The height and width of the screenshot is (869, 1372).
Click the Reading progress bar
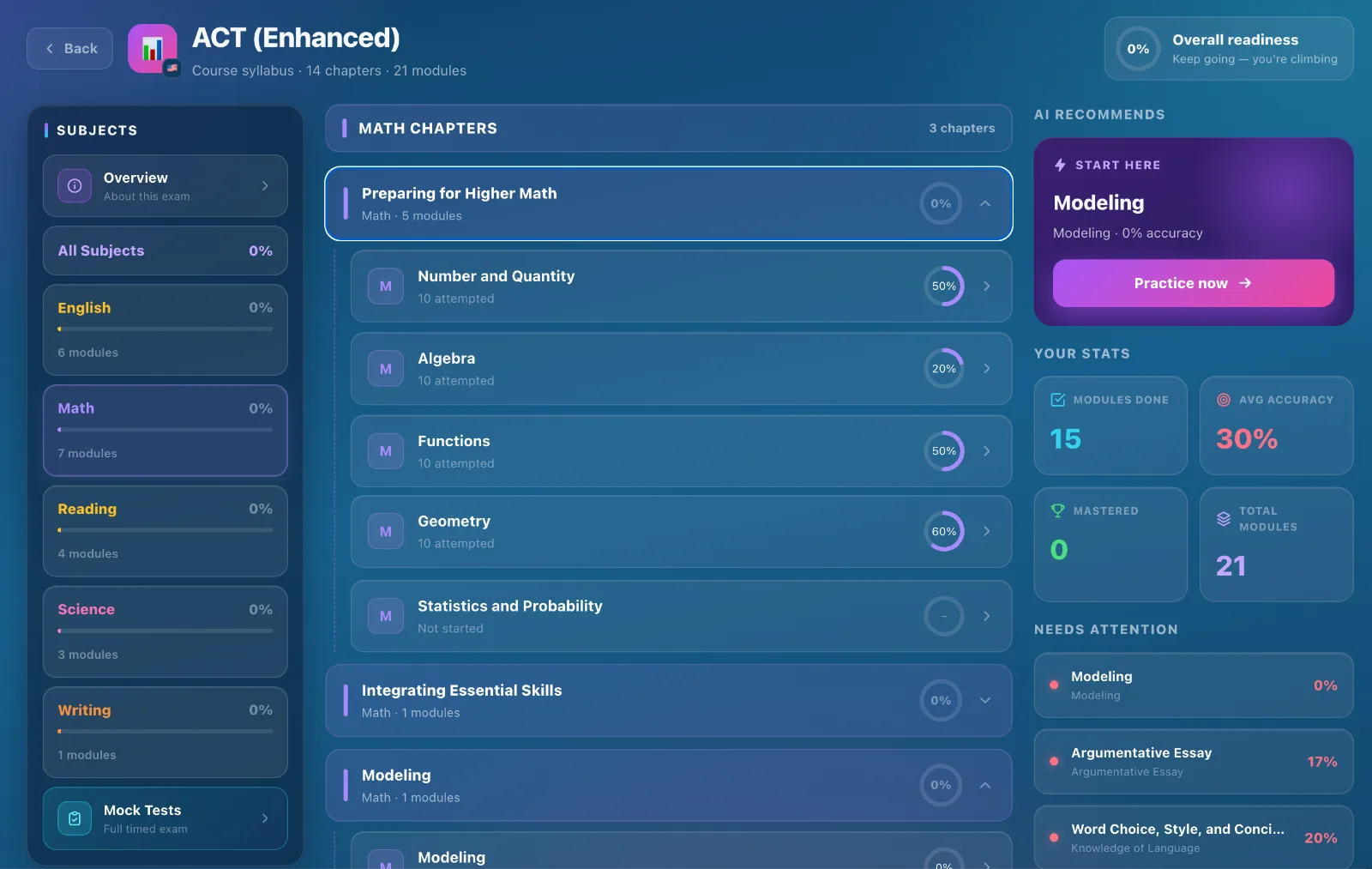click(165, 530)
